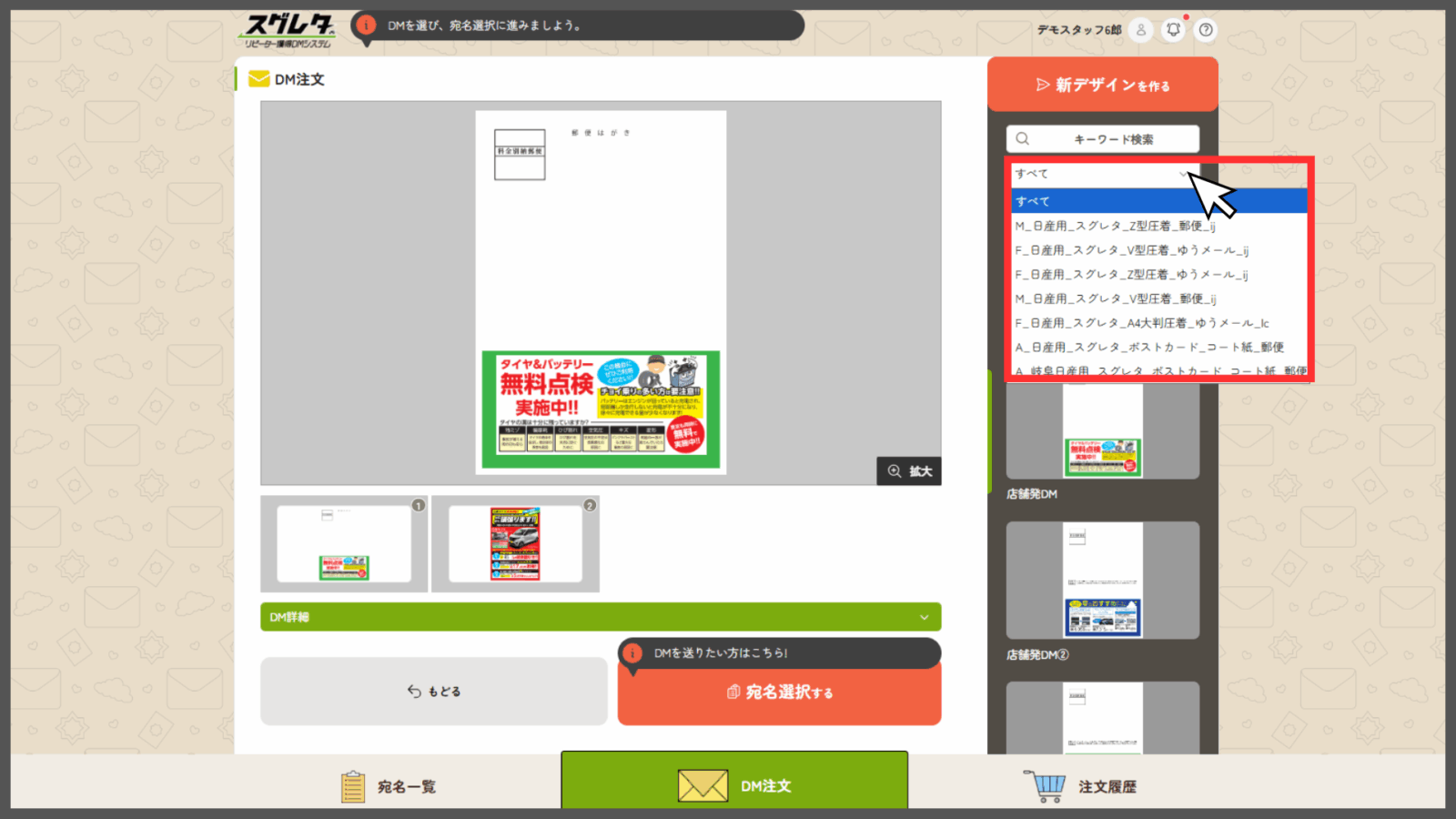This screenshot has height=819, width=1456.
Task: Click the magnifier icon in keyword search
Action: [x=1023, y=139]
